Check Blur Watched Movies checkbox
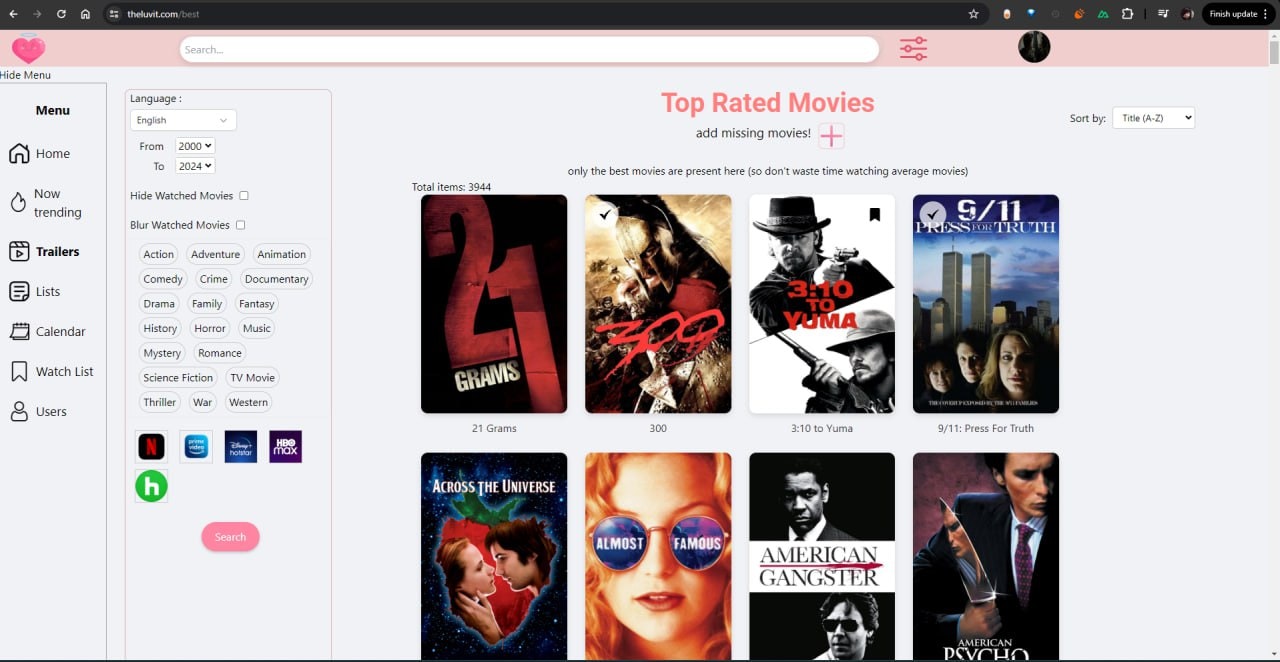Image resolution: width=1280 pixels, height=662 pixels. coord(241,225)
